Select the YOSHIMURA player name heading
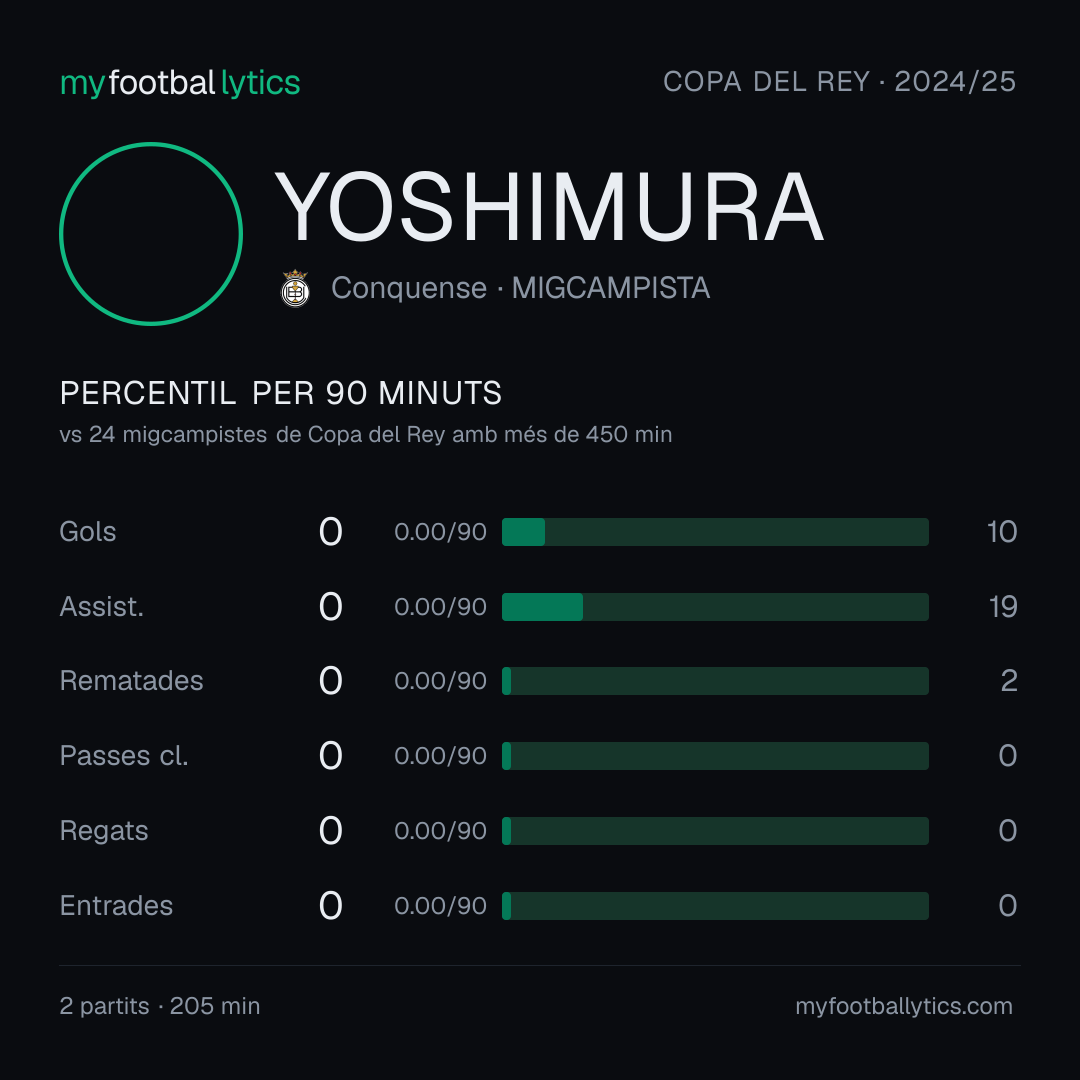1080x1080 pixels. pos(549,207)
